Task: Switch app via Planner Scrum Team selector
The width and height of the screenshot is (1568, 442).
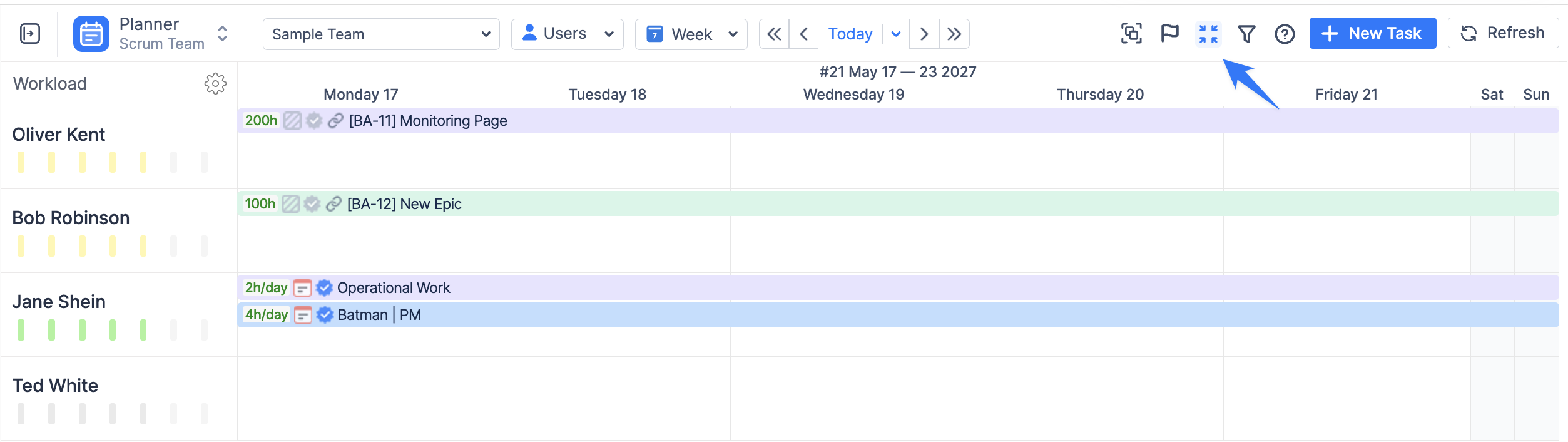Action: (151, 34)
